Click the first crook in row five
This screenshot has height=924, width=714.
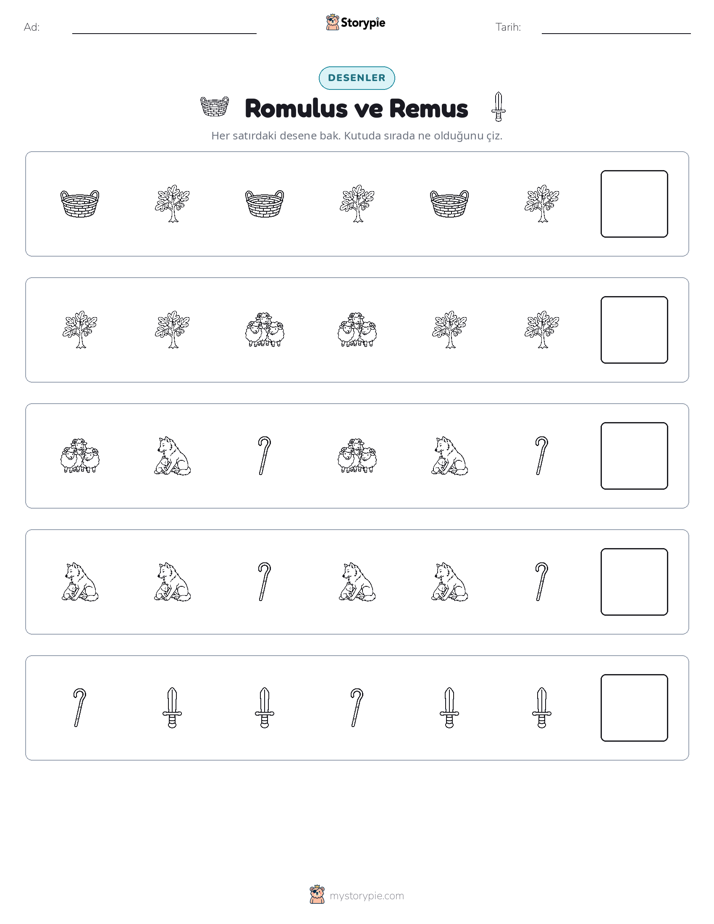(80, 708)
